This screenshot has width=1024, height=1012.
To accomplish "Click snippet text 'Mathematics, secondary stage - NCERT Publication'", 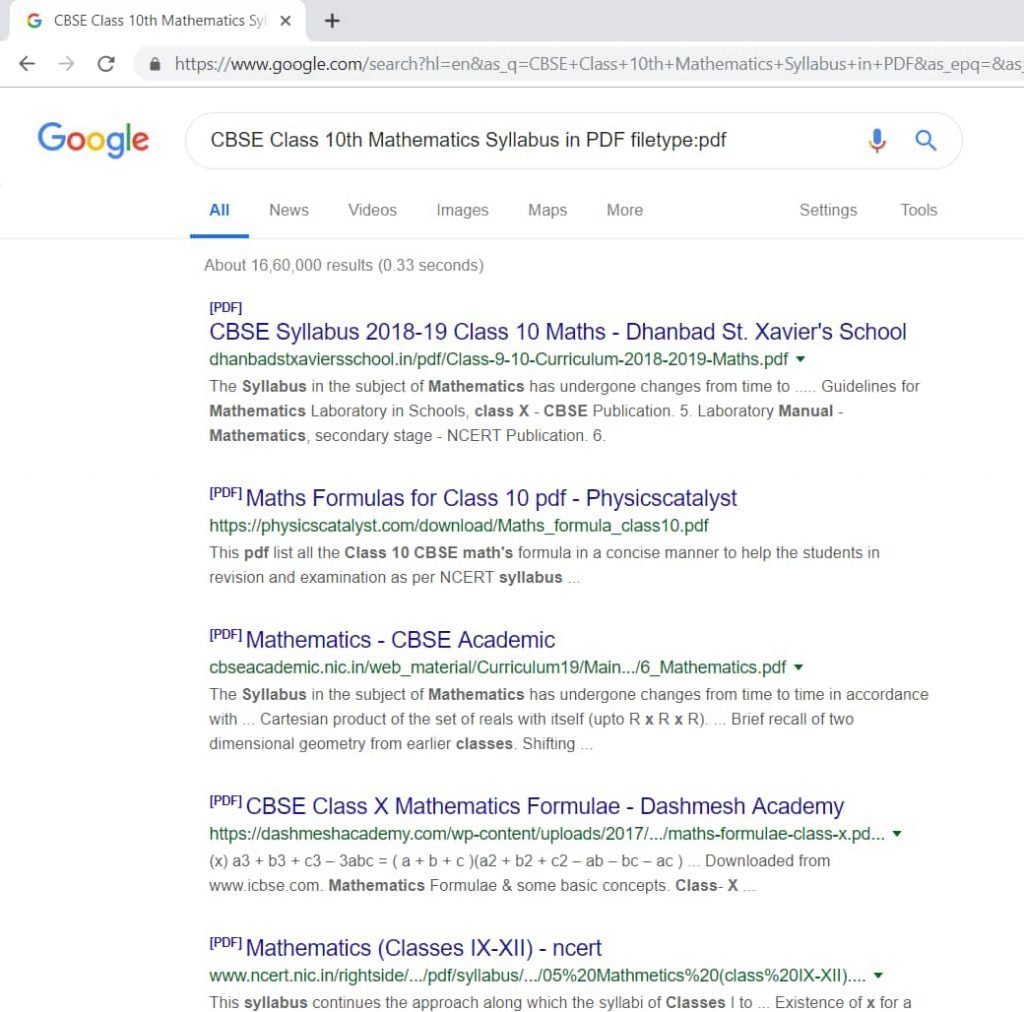I will pyautogui.click(x=397, y=436).
